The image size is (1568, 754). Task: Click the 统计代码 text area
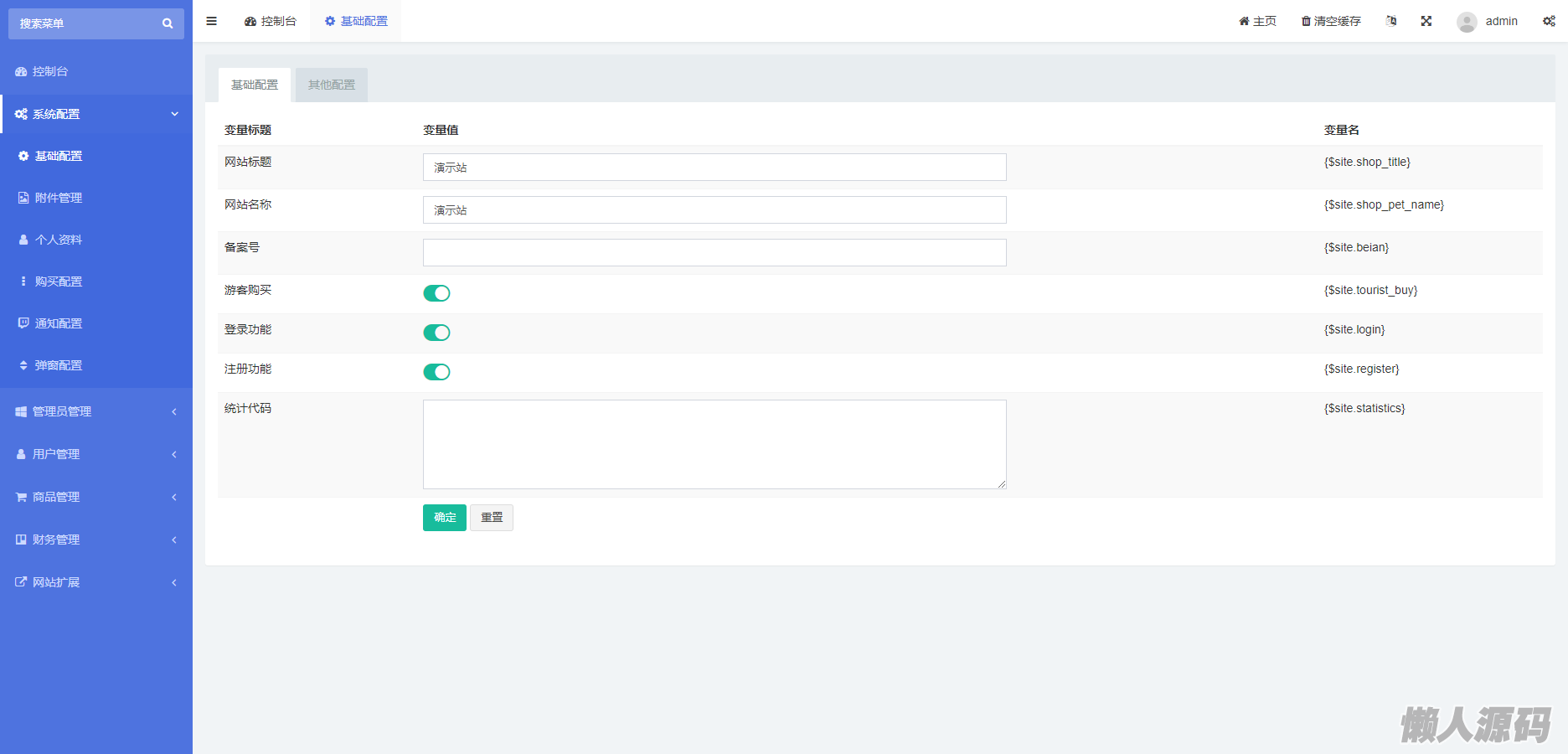714,444
